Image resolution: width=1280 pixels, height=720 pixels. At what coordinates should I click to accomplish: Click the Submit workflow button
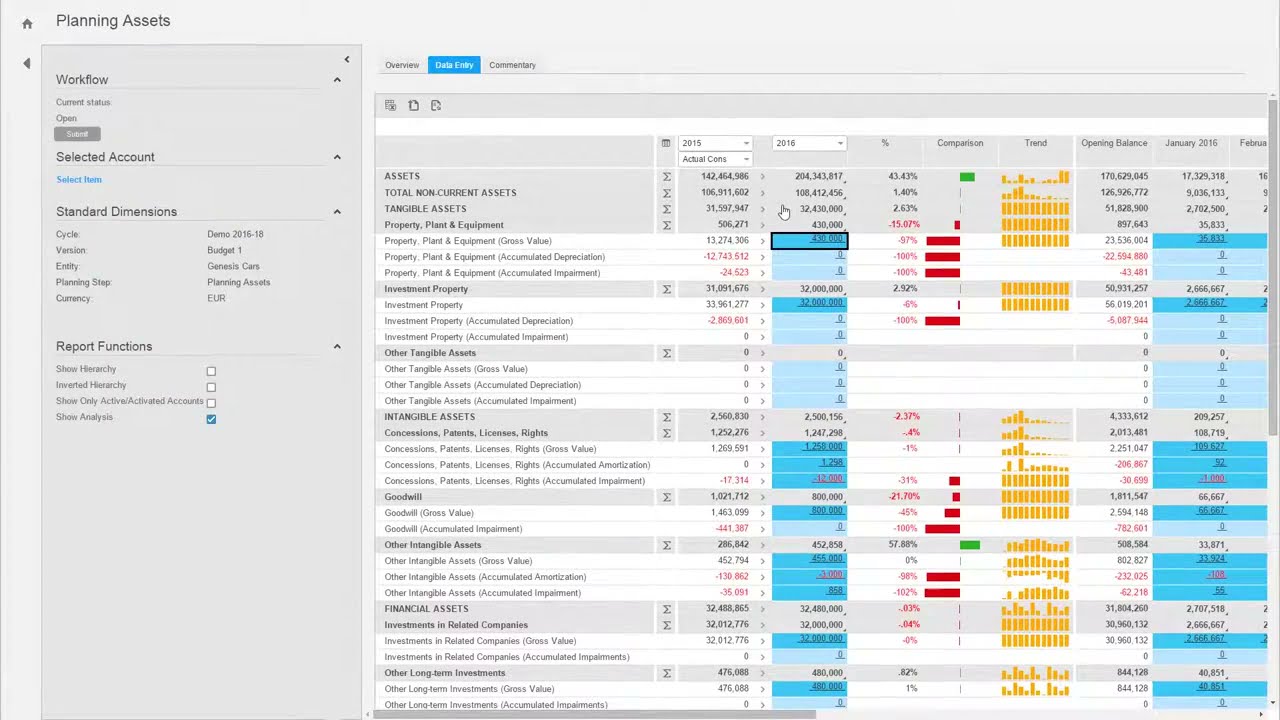point(77,134)
